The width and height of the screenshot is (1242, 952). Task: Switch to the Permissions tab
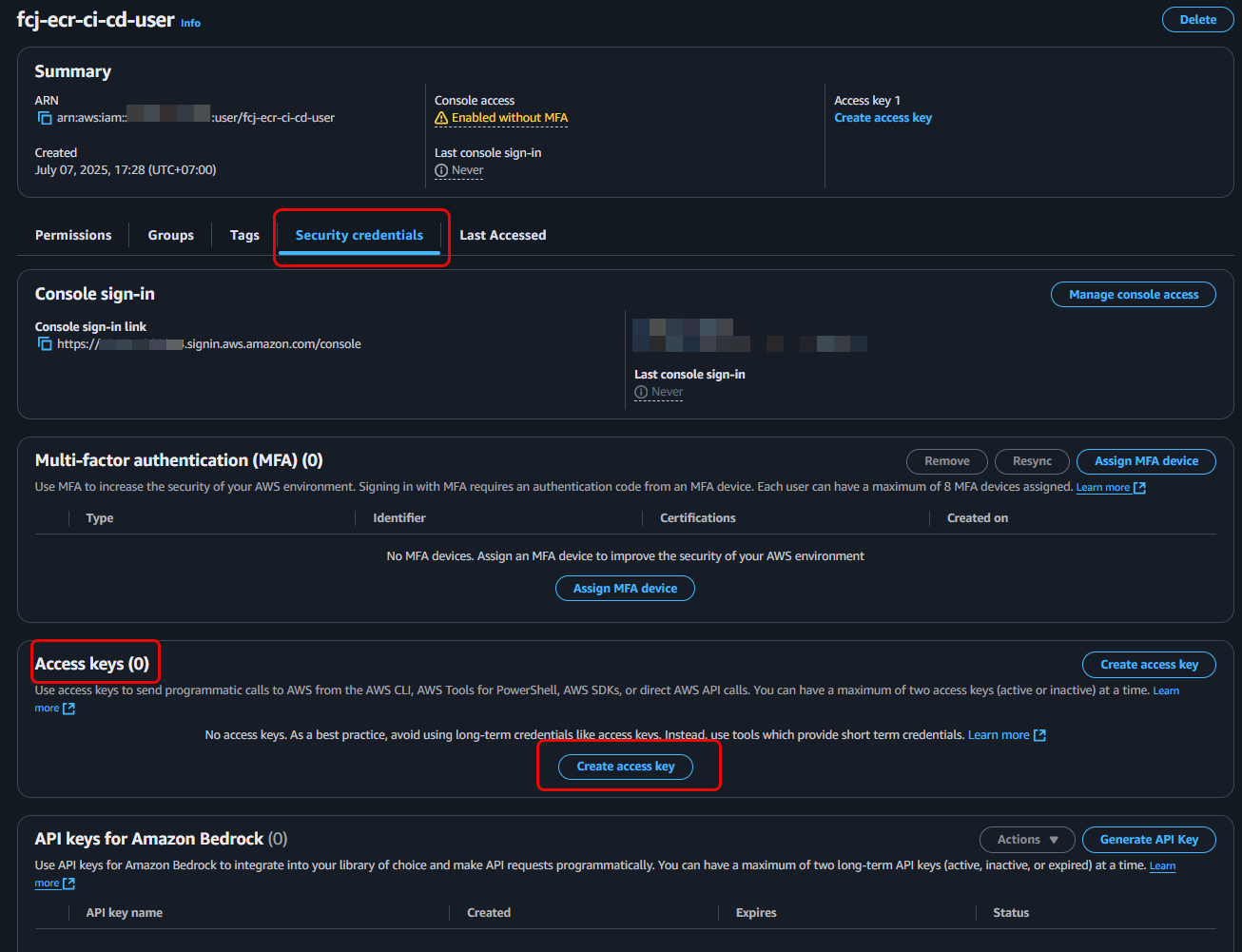point(73,235)
